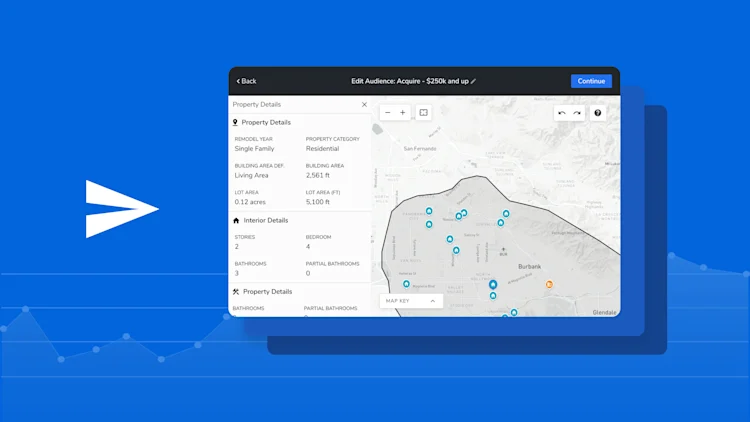This screenshot has height=422, width=750.
Task: Go back using the Back button
Action: [246, 81]
